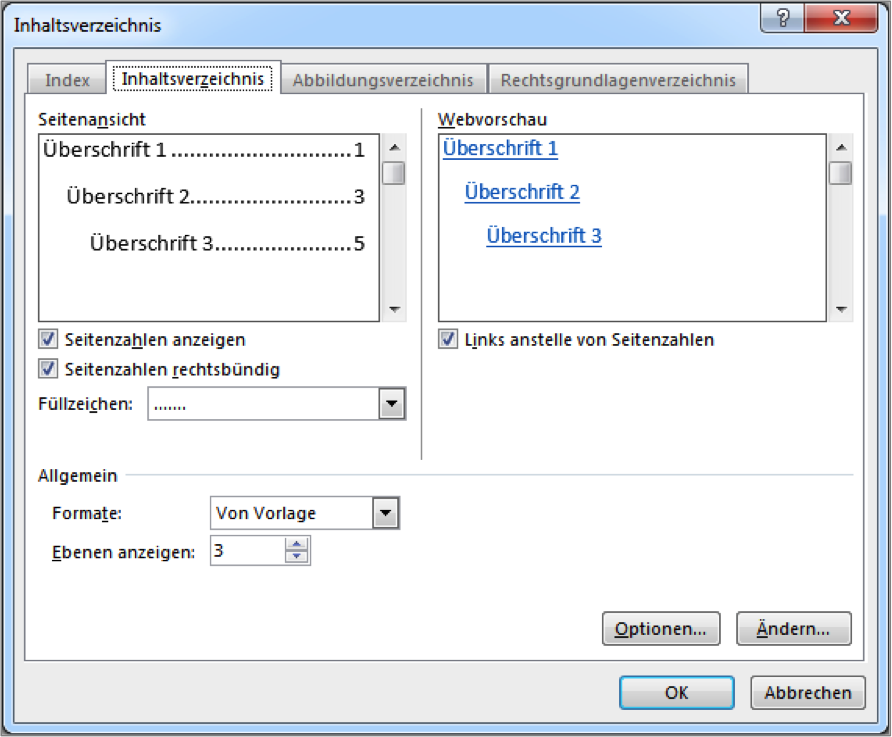The width and height of the screenshot is (892, 737).
Task: Open the Abbildungsverzeichnis tab
Action: (x=383, y=80)
